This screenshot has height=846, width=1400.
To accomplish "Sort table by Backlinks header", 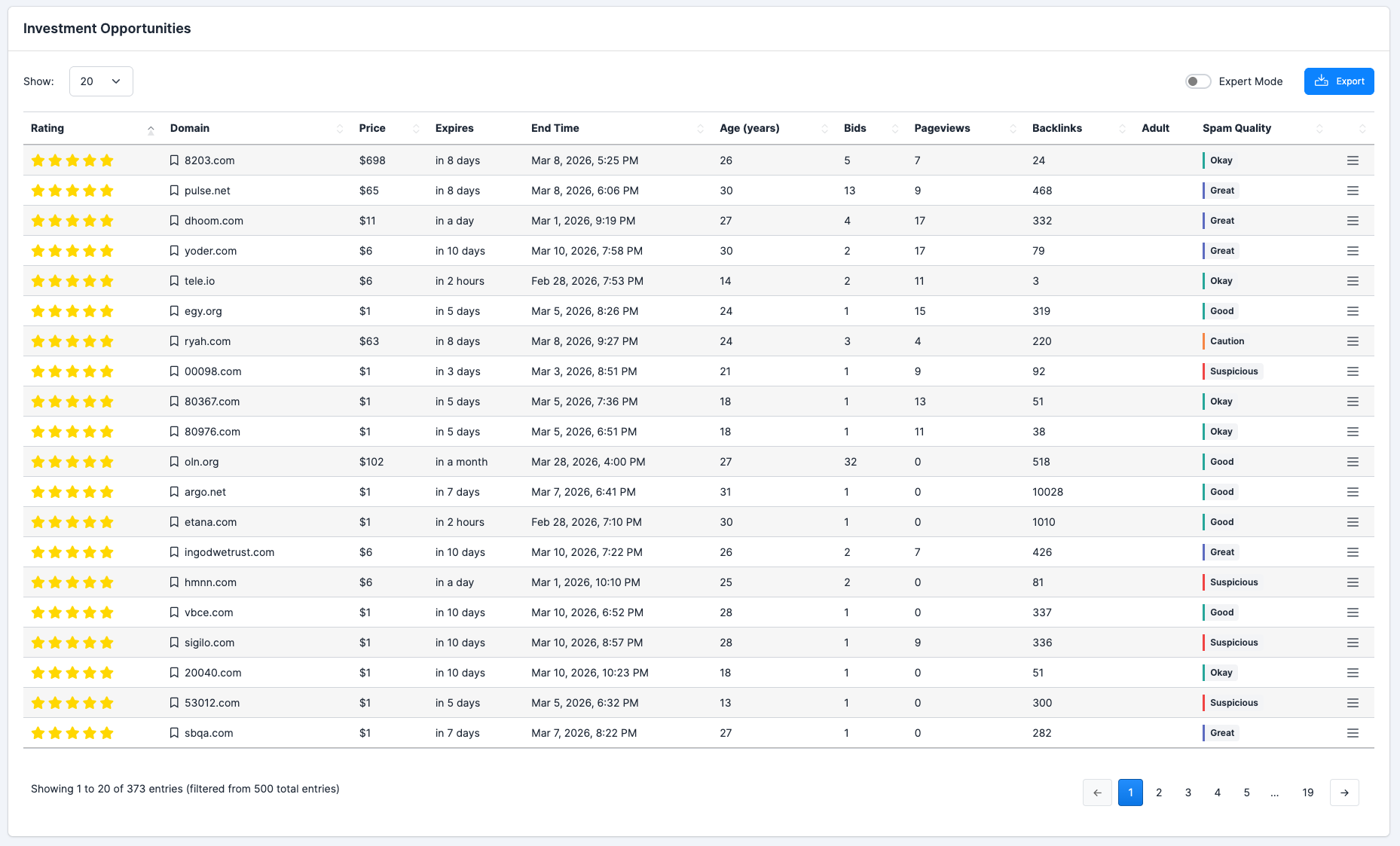I will (x=1056, y=128).
